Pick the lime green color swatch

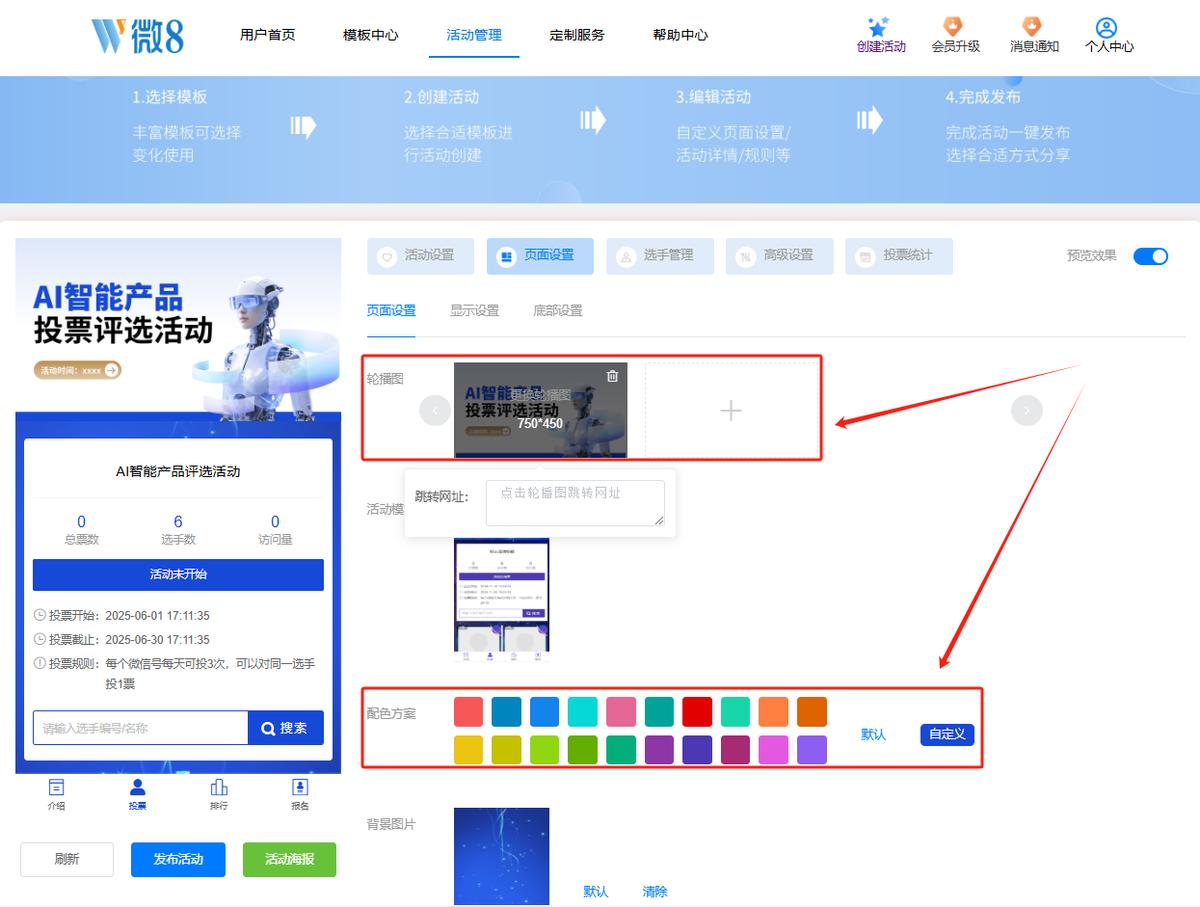pyautogui.click(x=545, y=750)
